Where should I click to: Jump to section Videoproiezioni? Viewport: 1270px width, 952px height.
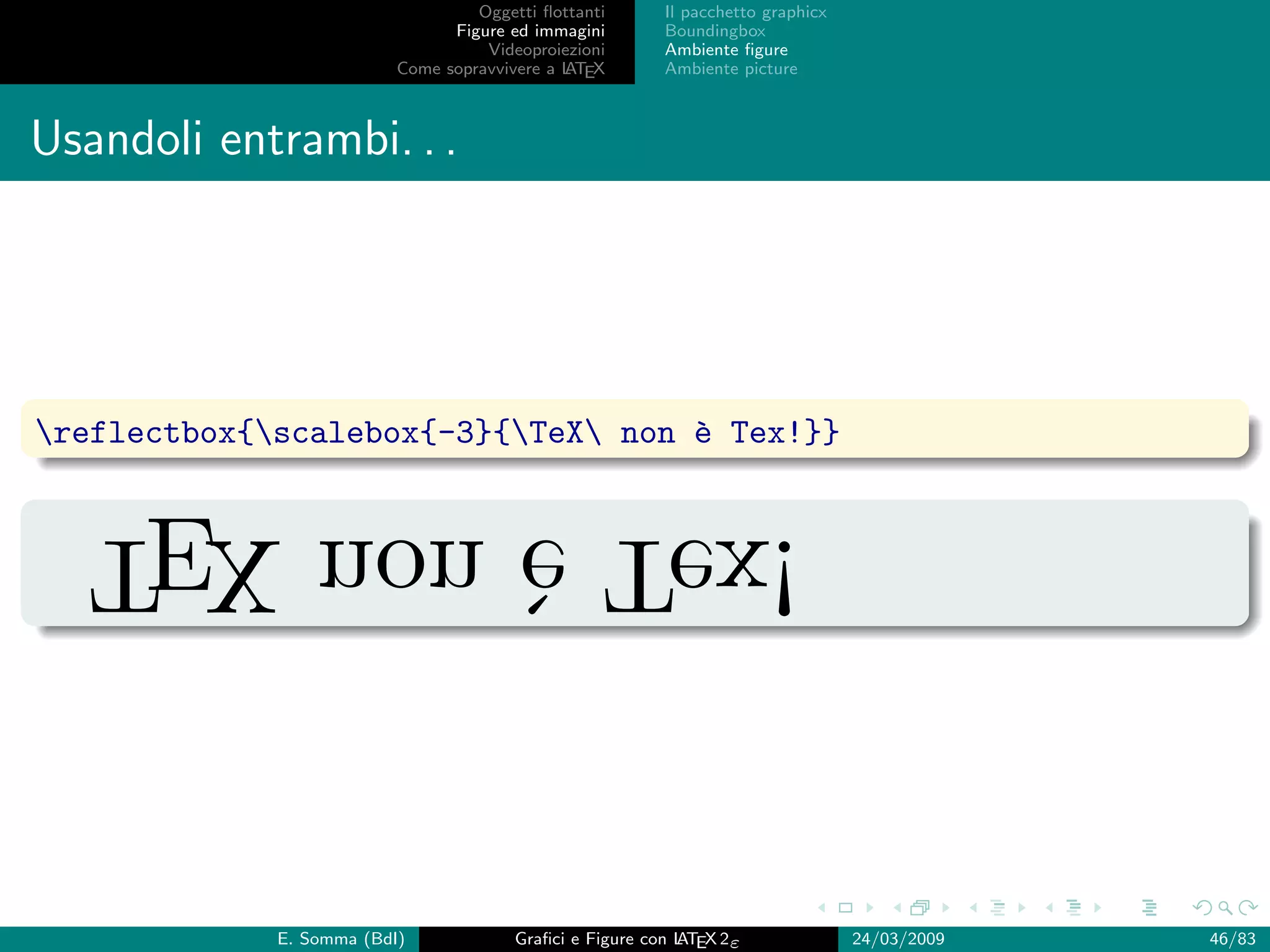click(546, 50)
